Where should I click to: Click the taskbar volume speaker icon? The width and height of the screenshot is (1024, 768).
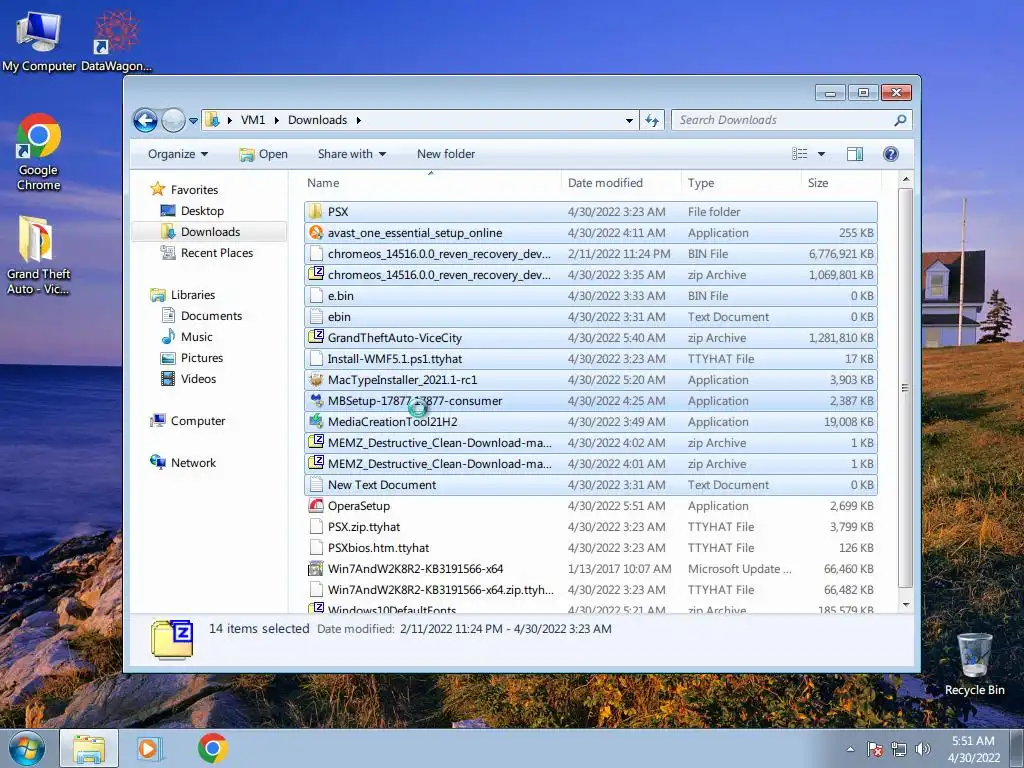pos(922,749)
